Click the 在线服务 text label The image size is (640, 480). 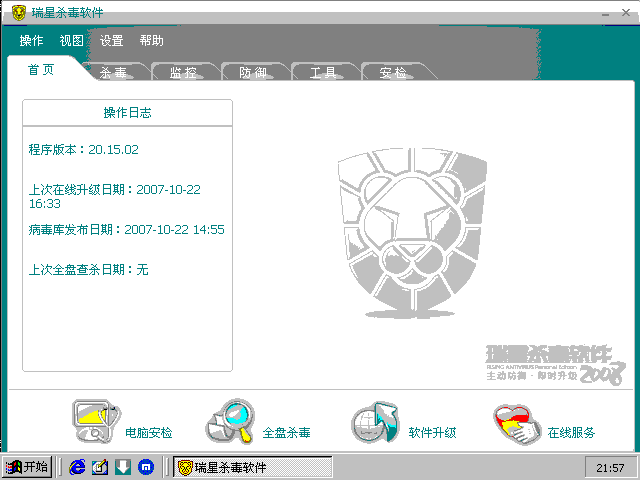(571, 433)
